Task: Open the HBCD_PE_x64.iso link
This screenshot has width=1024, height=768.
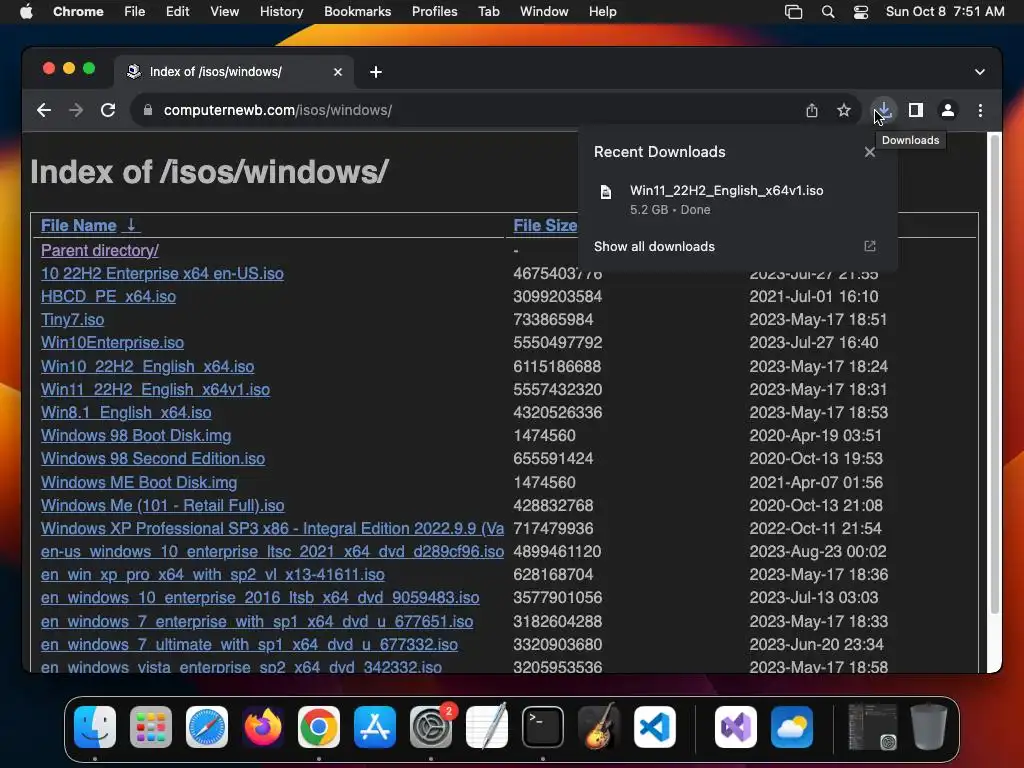Action: click(108, 296)
